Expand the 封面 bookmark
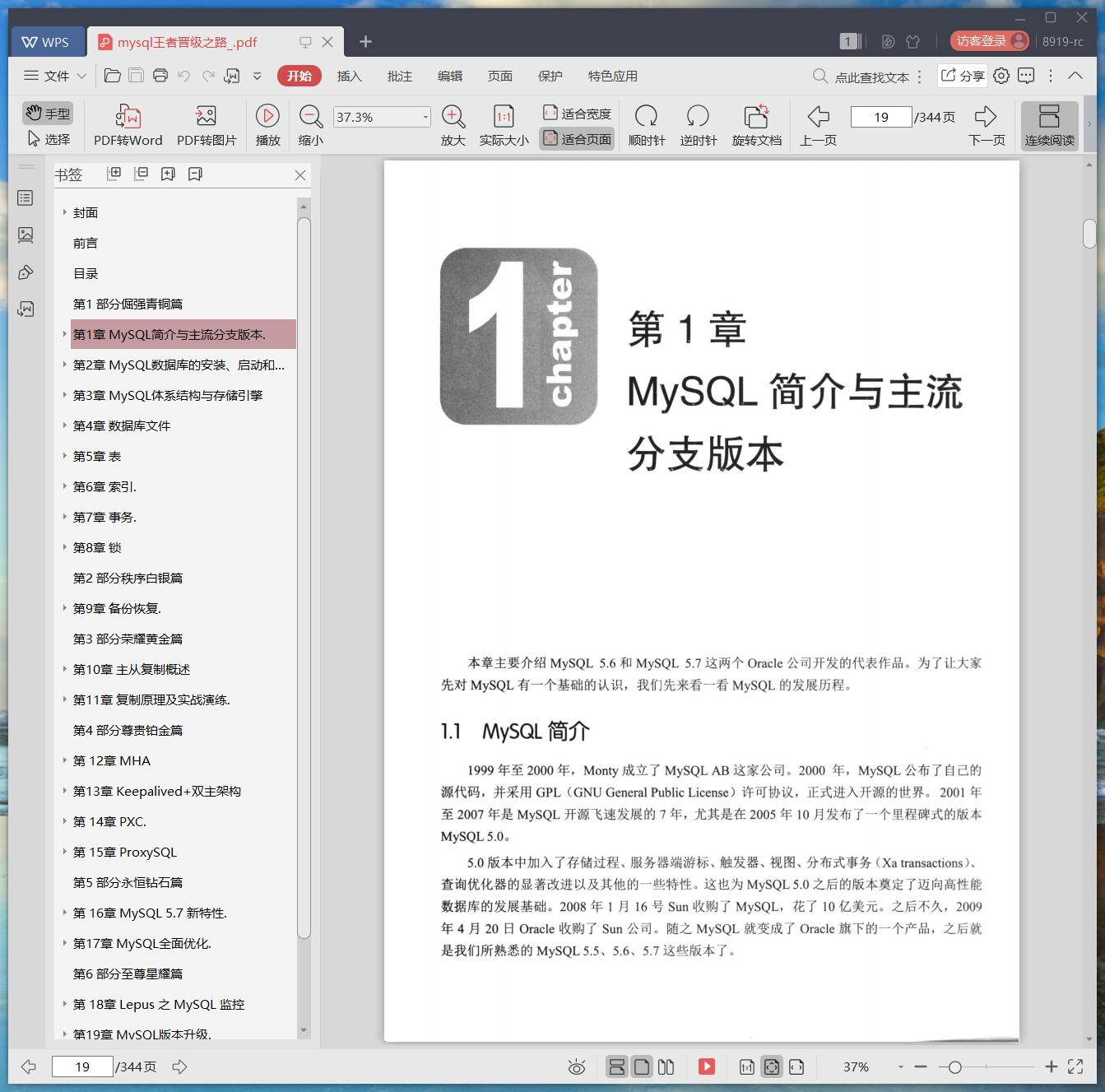This screenshot has width=1105, height=1092. (x=65, y=212)
